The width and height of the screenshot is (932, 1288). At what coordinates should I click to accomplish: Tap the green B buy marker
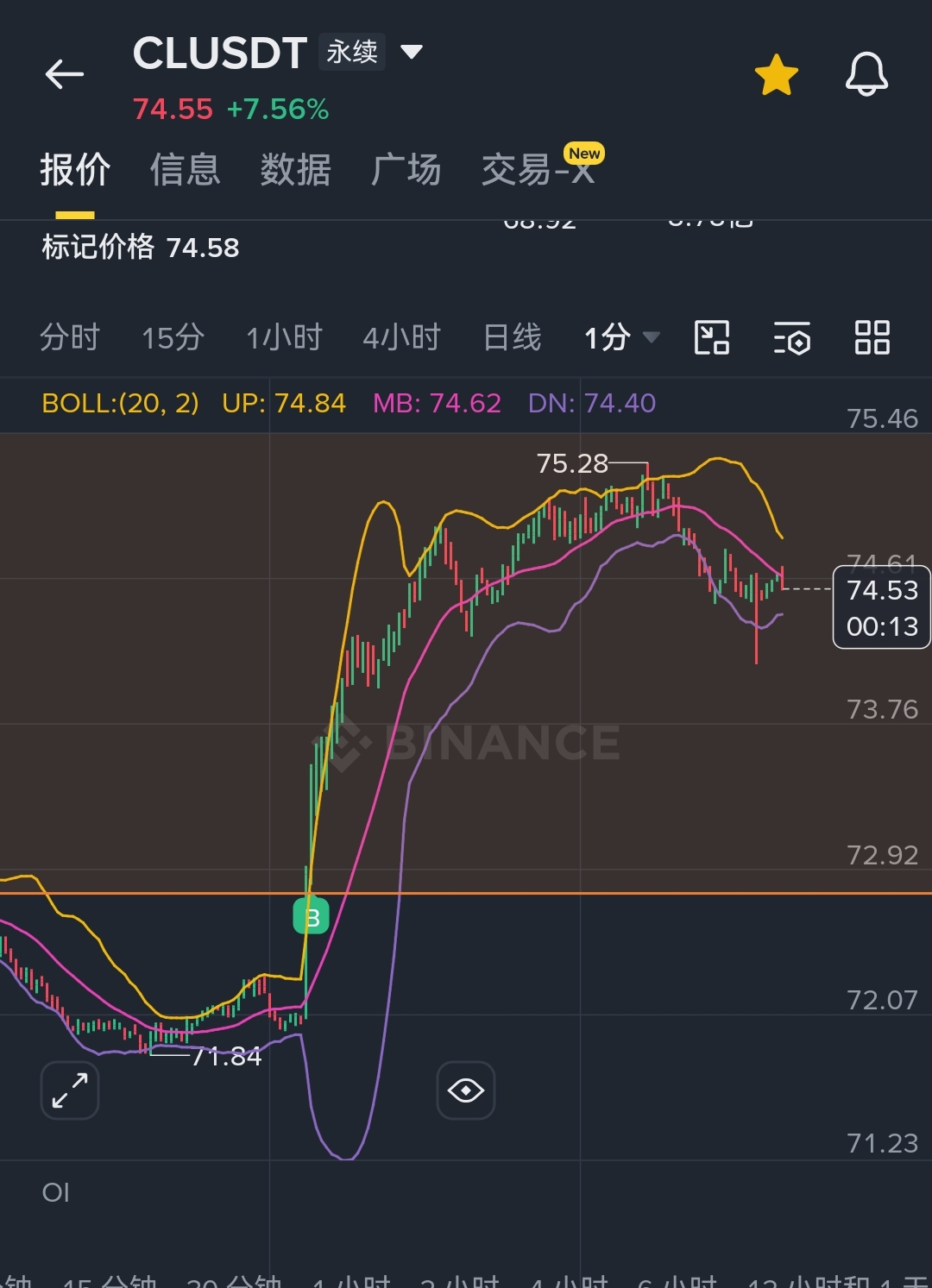pyautogui.click(x=312, y=916)
